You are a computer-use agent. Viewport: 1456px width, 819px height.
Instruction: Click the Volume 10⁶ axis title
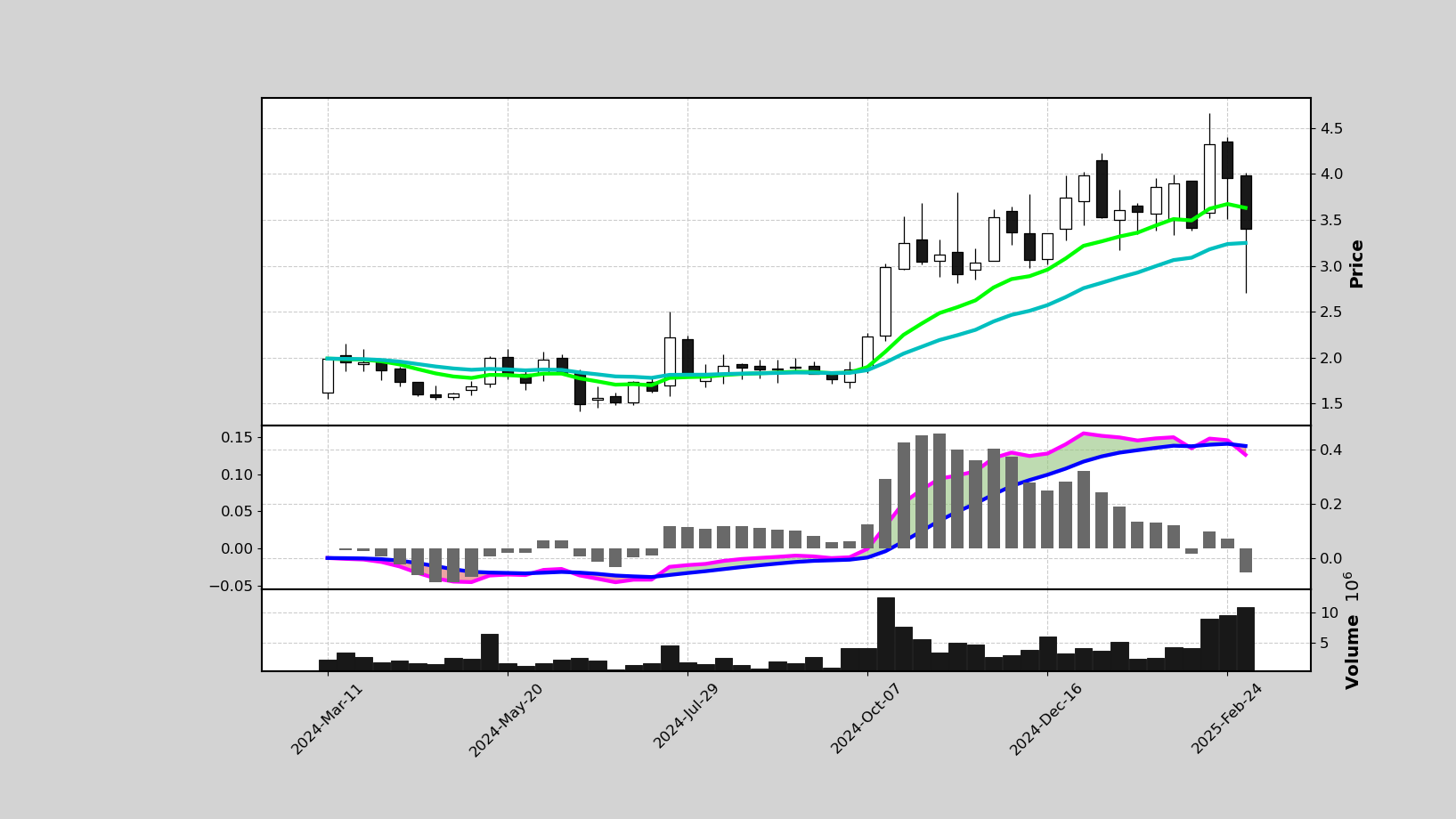pos(1352,630)
